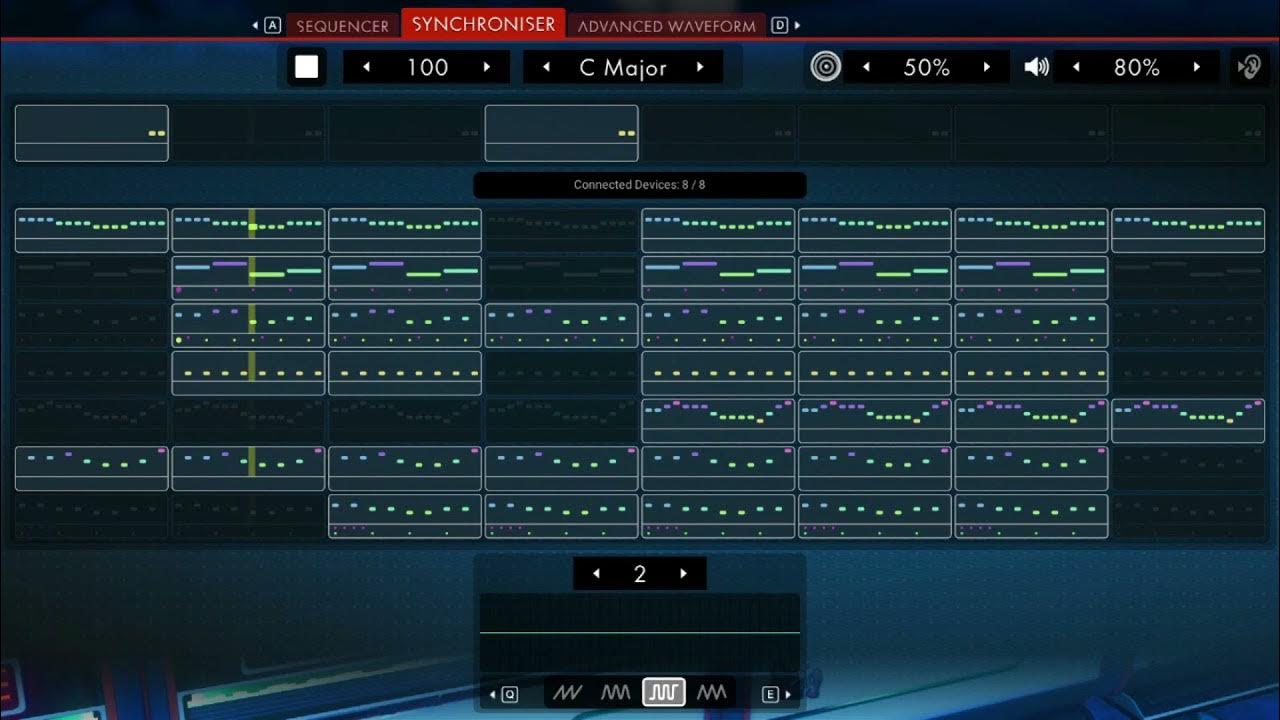
Task: Toggle the dimmed row 1 cell in column 4
Action: pyautogui.click(x=561, y=230)
